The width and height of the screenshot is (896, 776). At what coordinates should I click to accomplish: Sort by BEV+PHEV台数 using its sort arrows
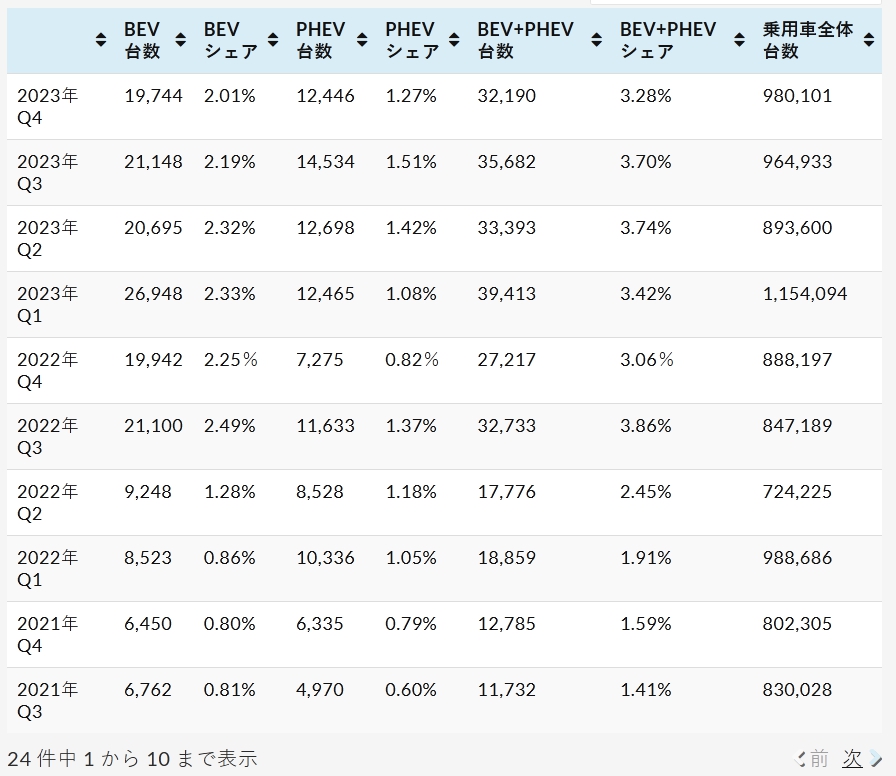596,40
